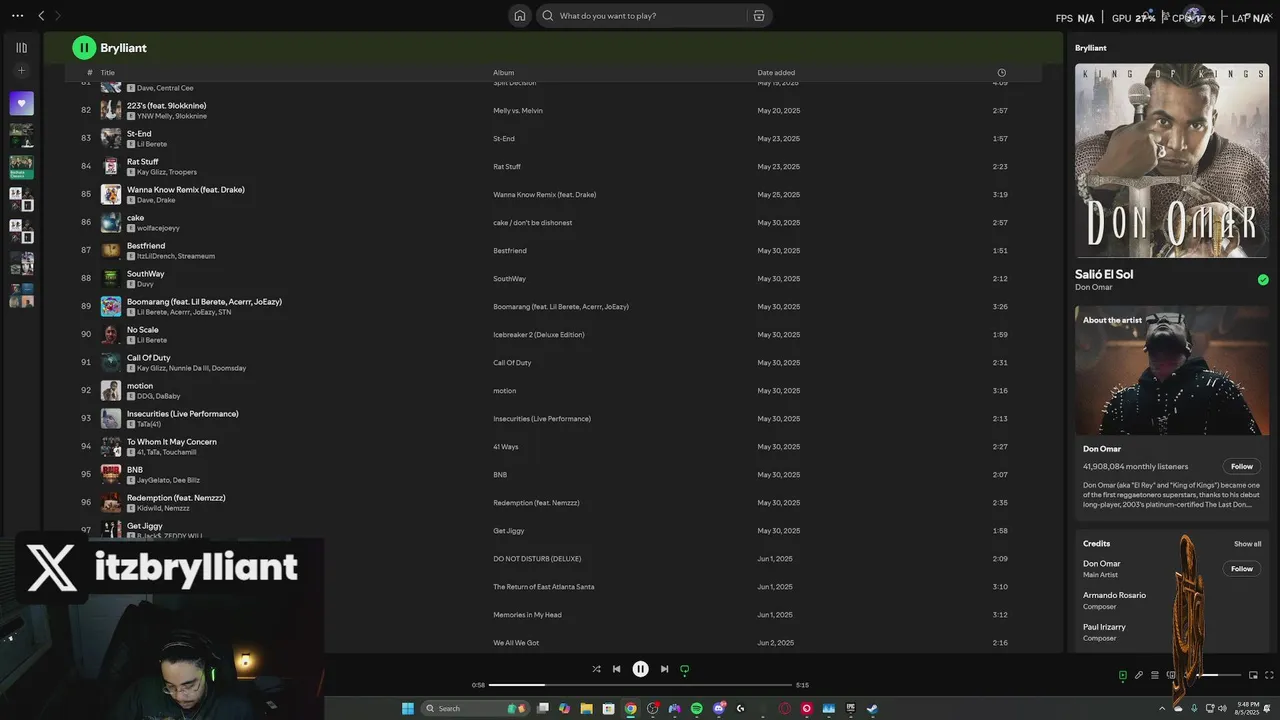Open the play queue
Viewport: 1280px width, 720px height.
click(x=1155, y=675)
